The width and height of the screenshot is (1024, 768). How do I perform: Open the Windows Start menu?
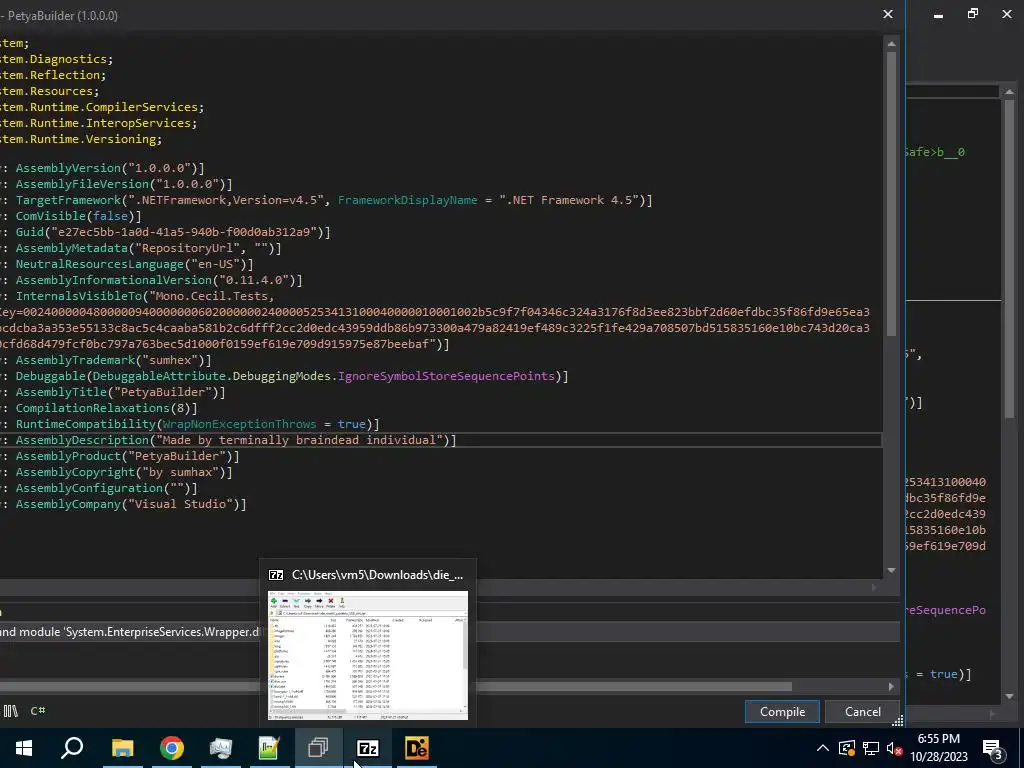tap(24, 748)
